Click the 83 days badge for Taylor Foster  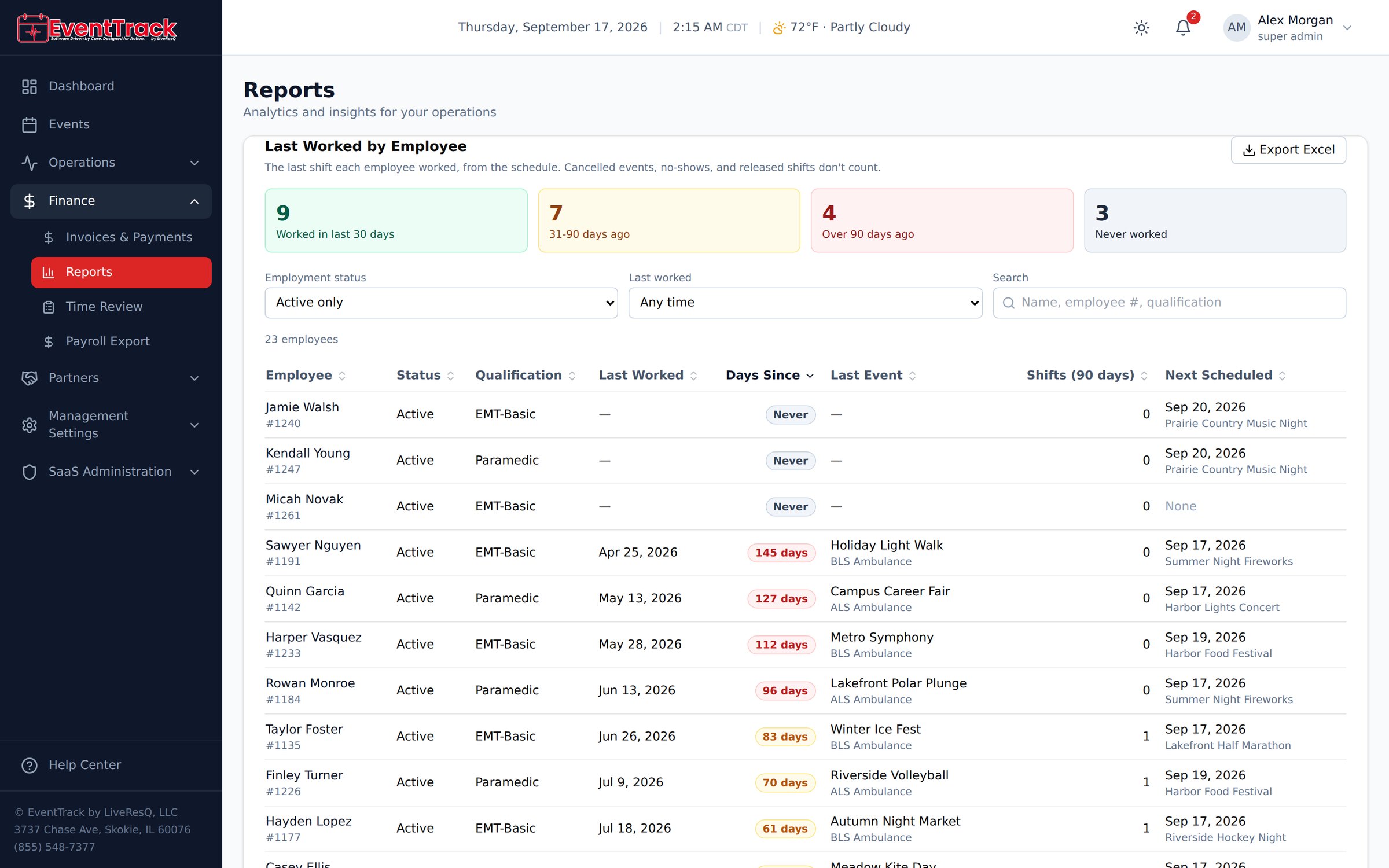[x=785, y=737]
